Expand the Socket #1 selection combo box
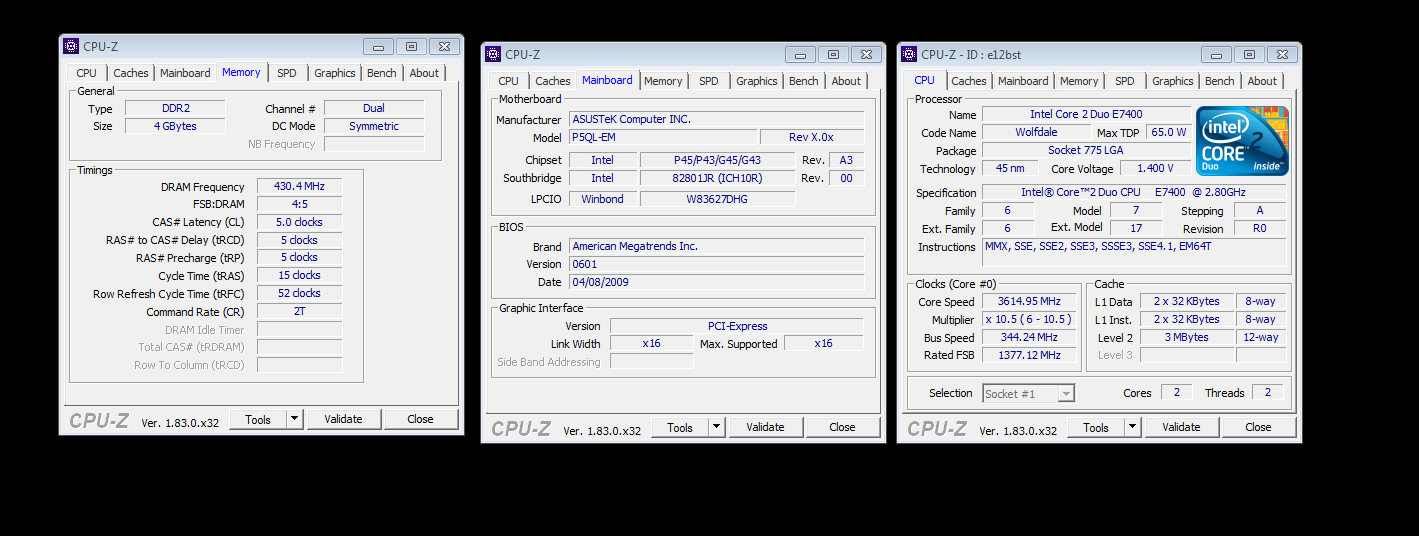 coord(1066,394)
